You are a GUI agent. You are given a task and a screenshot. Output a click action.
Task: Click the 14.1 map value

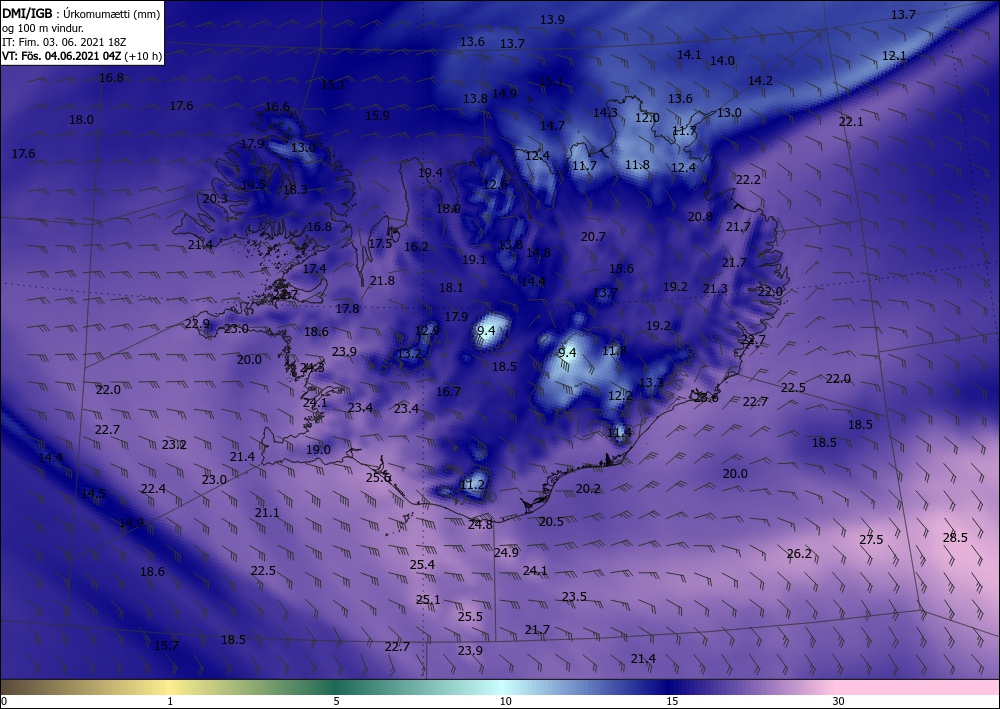(689, 55)
